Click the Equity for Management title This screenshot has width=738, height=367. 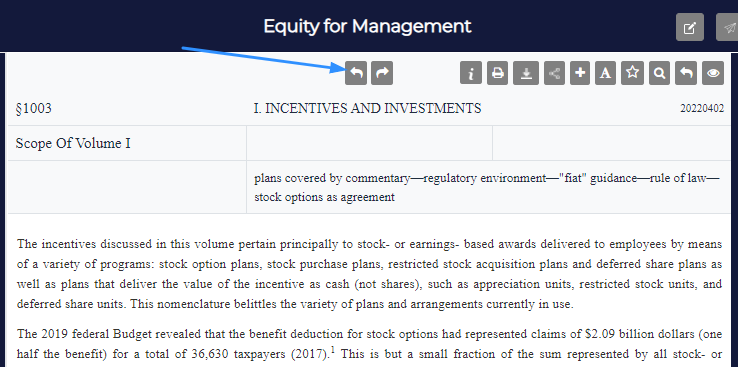[367, 26]
